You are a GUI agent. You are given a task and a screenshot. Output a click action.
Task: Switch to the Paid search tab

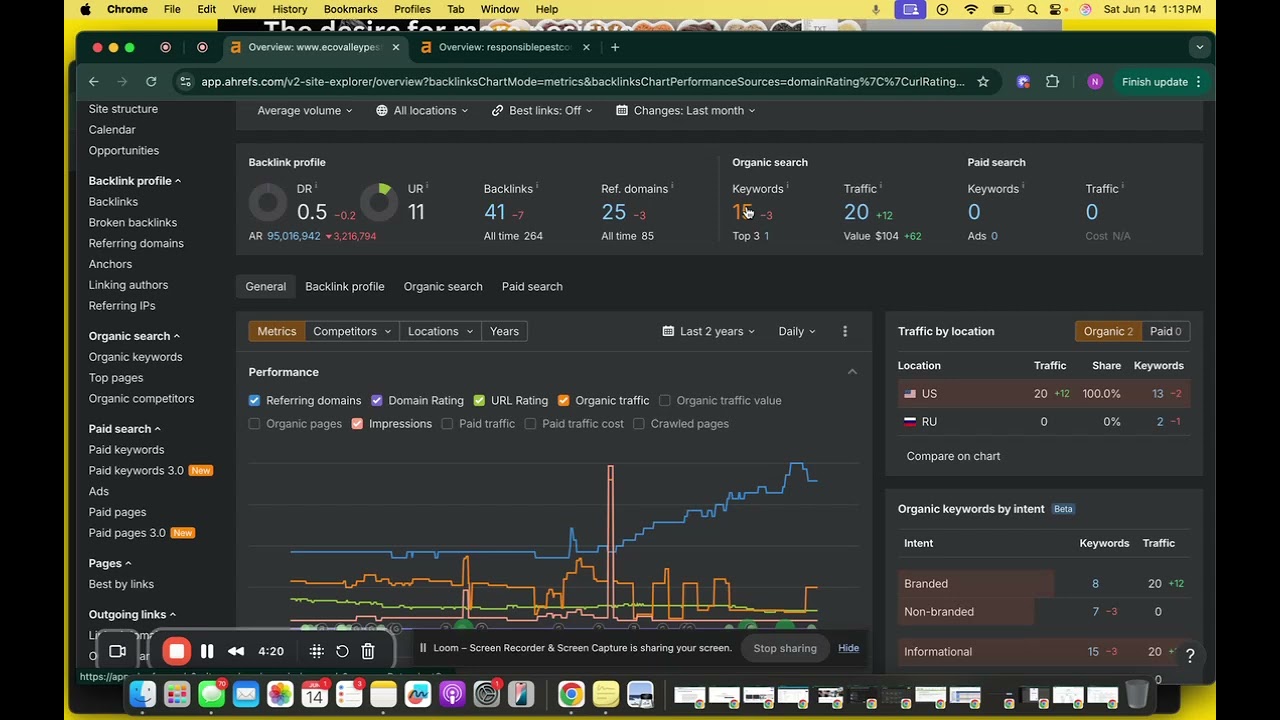tap(532, 287)
